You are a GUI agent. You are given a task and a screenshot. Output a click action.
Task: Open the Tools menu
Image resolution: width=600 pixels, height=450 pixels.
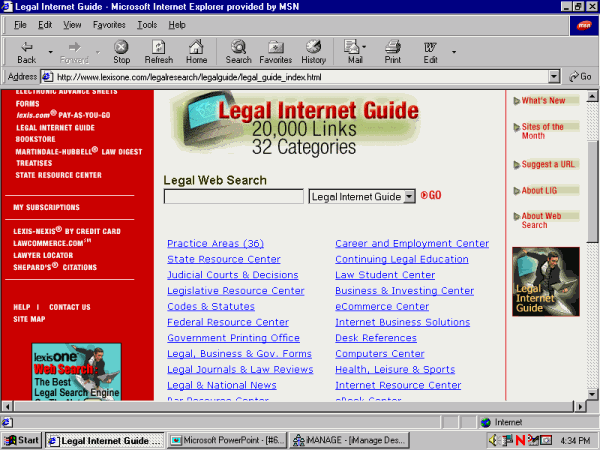(147, 24)
